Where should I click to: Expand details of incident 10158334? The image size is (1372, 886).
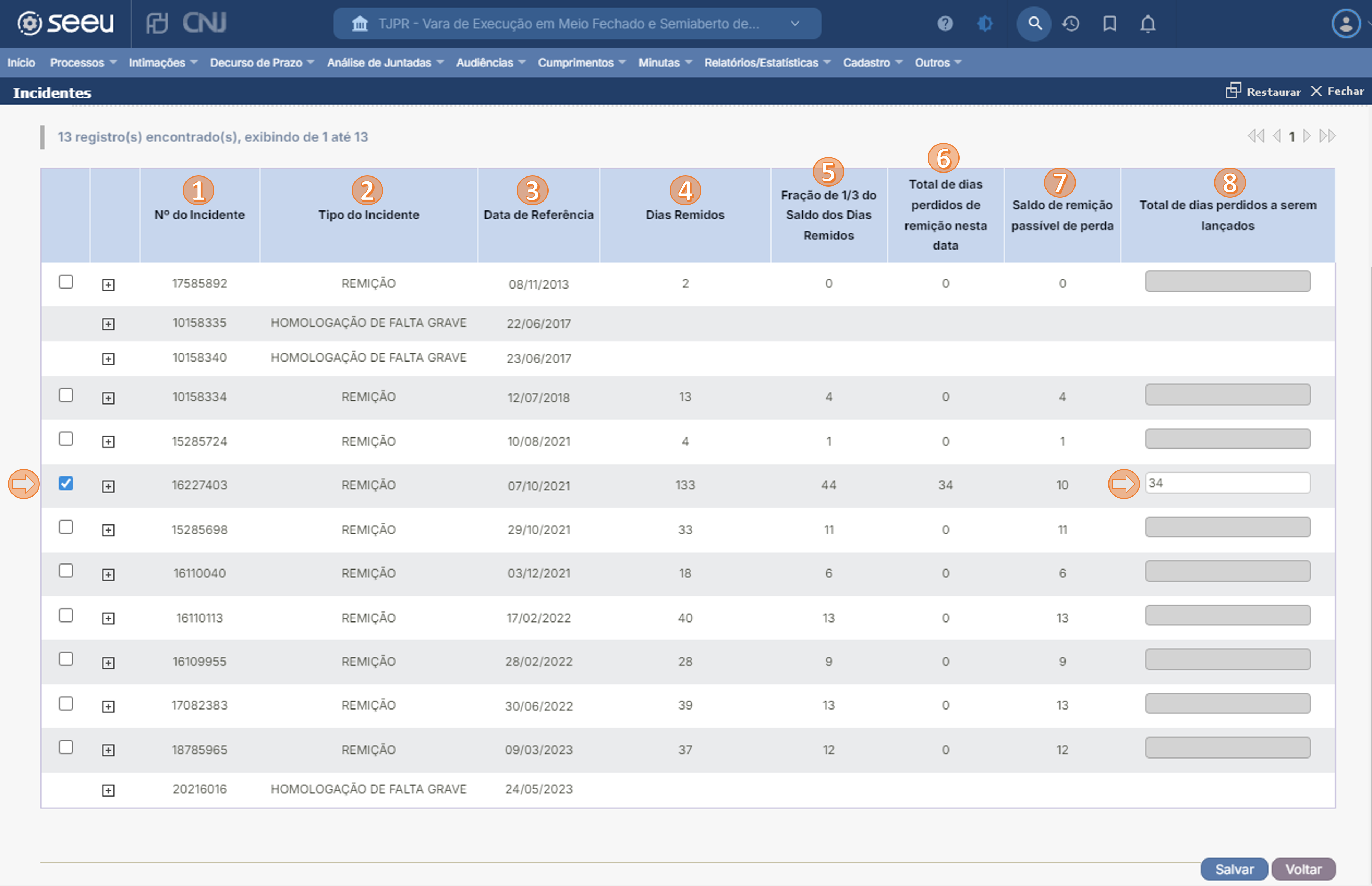108,398
